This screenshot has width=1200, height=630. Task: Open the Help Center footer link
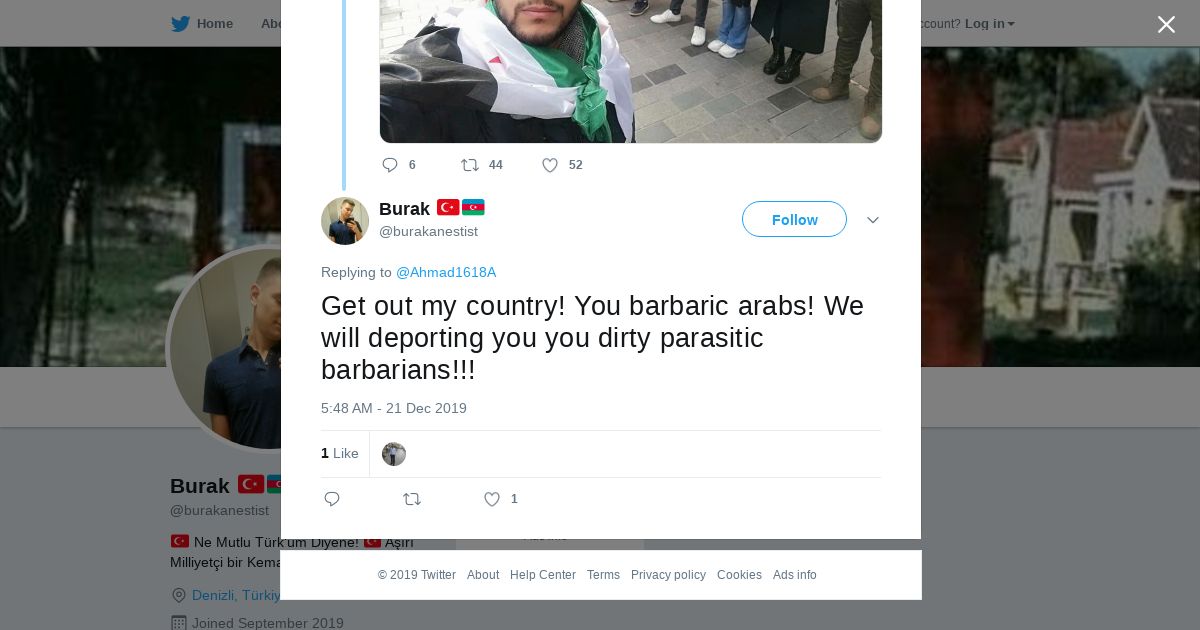click(543, 575)
